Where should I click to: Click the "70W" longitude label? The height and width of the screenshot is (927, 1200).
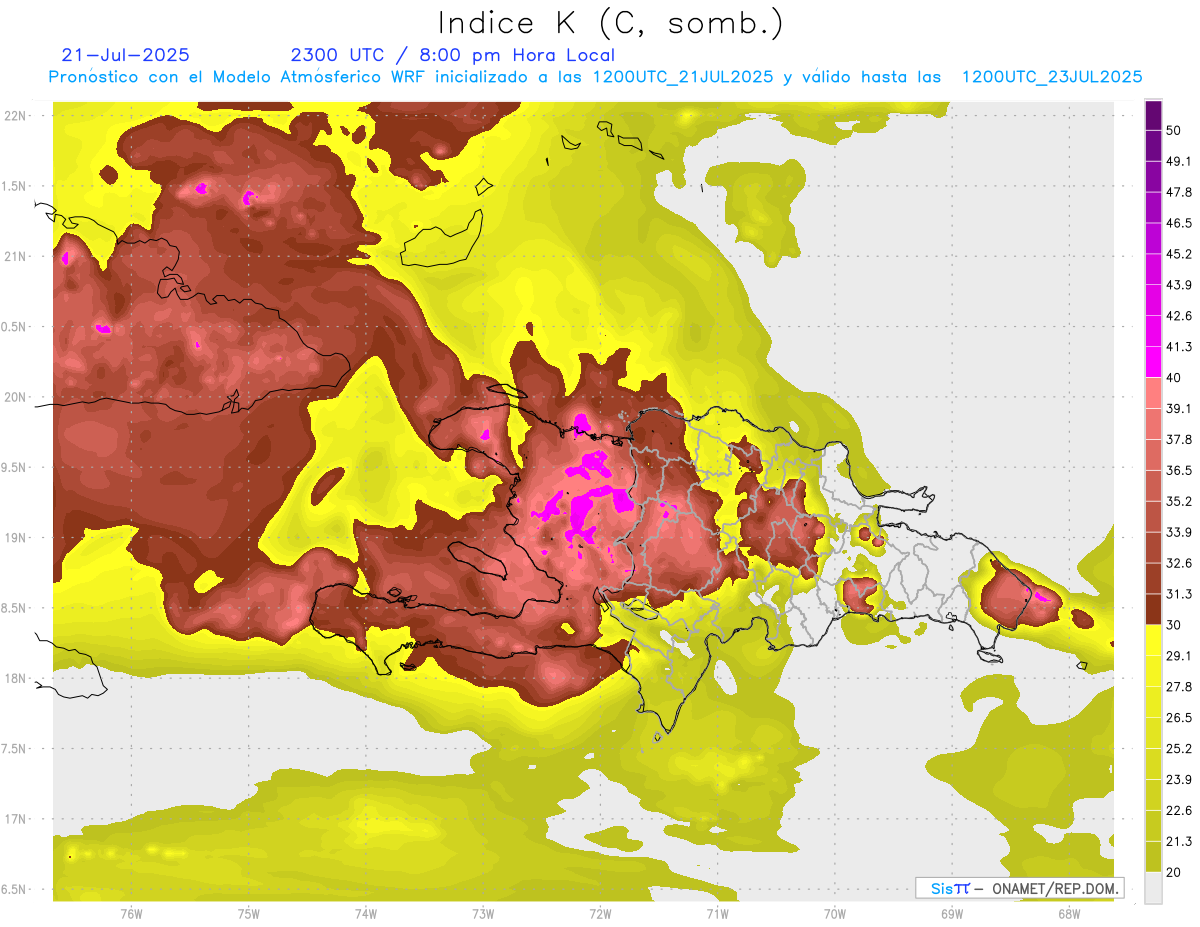835,913
